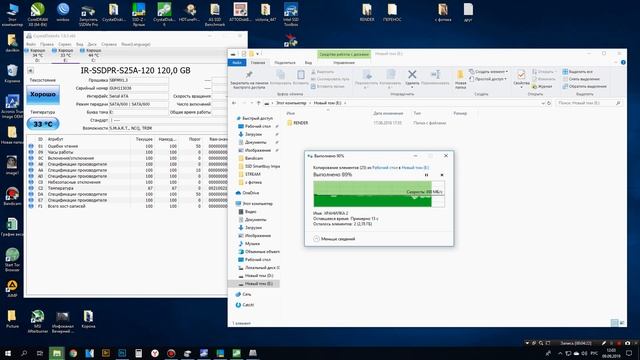This screenshot has width=640, height=360.
Task: Open Google Chrome from the taskbar
Action: tap(73, 353)
